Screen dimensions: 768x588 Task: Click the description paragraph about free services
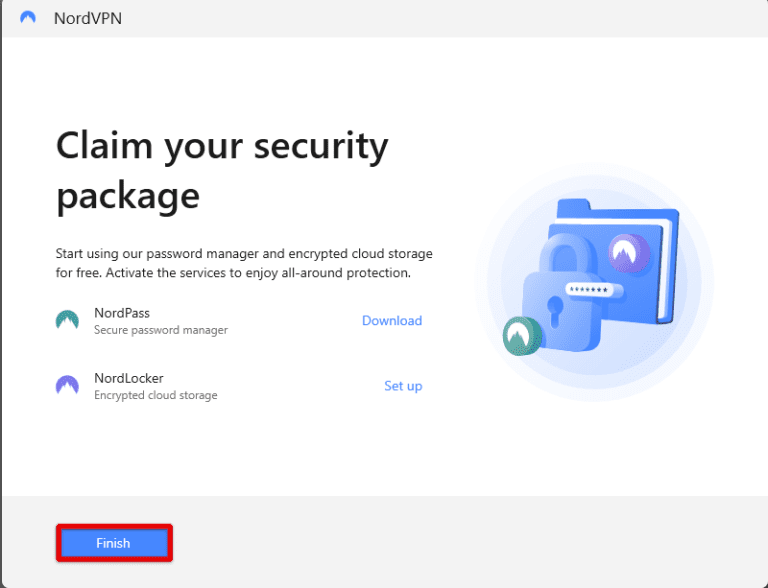point(244,263)
